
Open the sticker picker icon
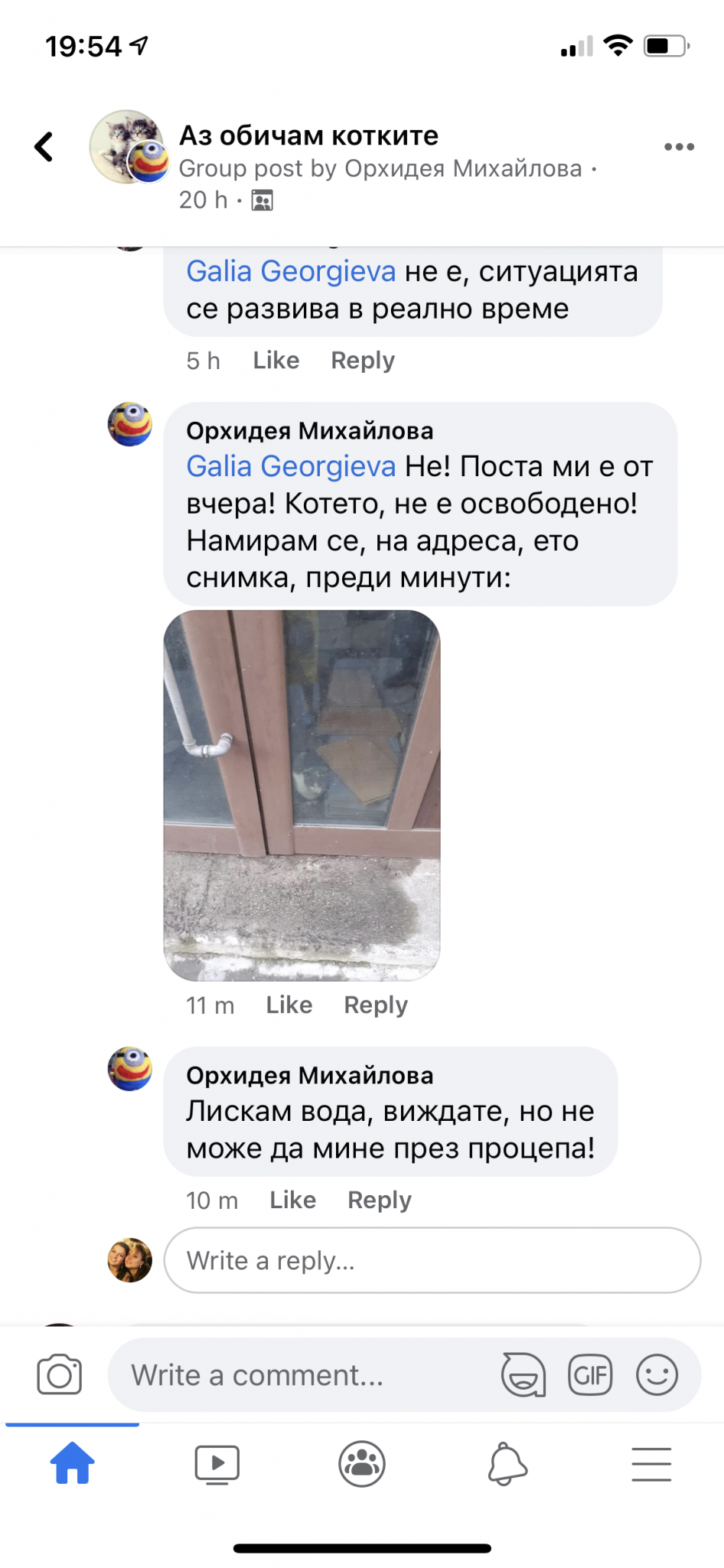(x=523, y=1375)
